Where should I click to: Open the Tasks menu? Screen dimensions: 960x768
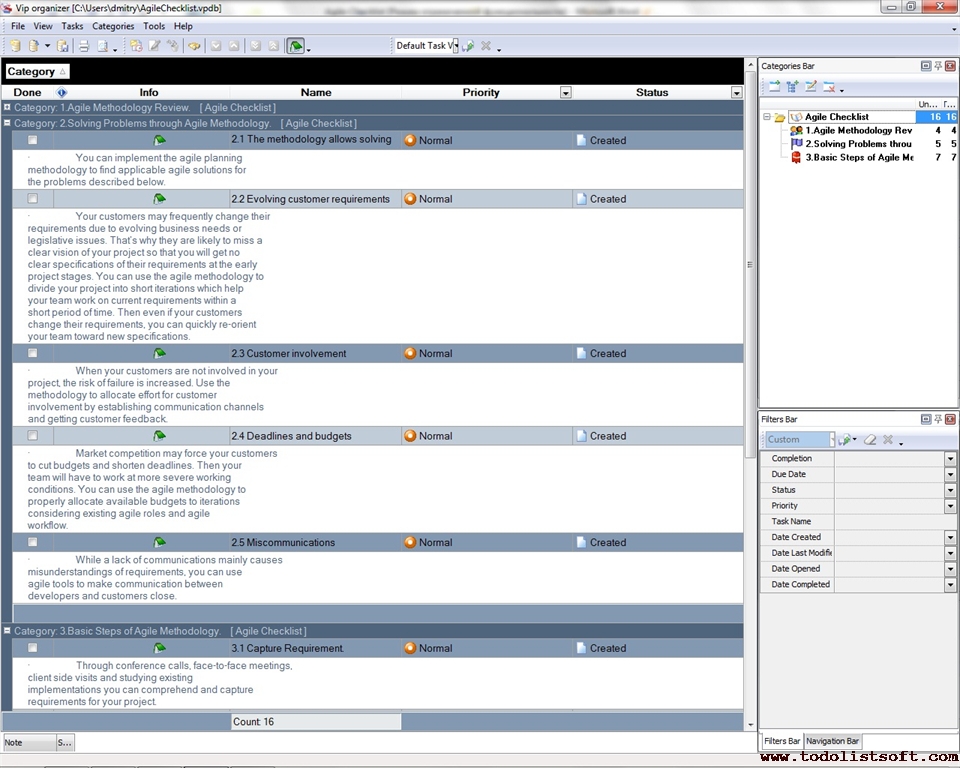point(72,26)
